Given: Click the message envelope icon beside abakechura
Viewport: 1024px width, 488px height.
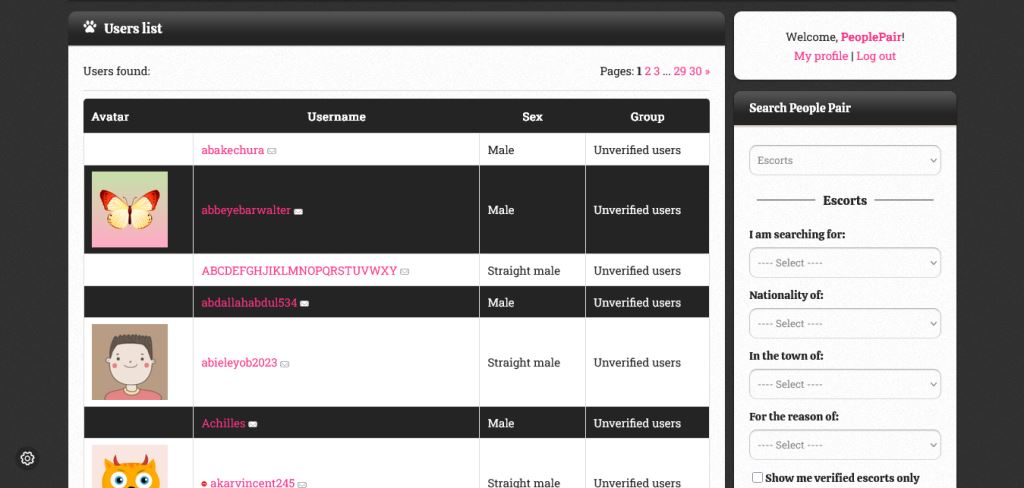Looking at the screenshot, I should (272, 151).
